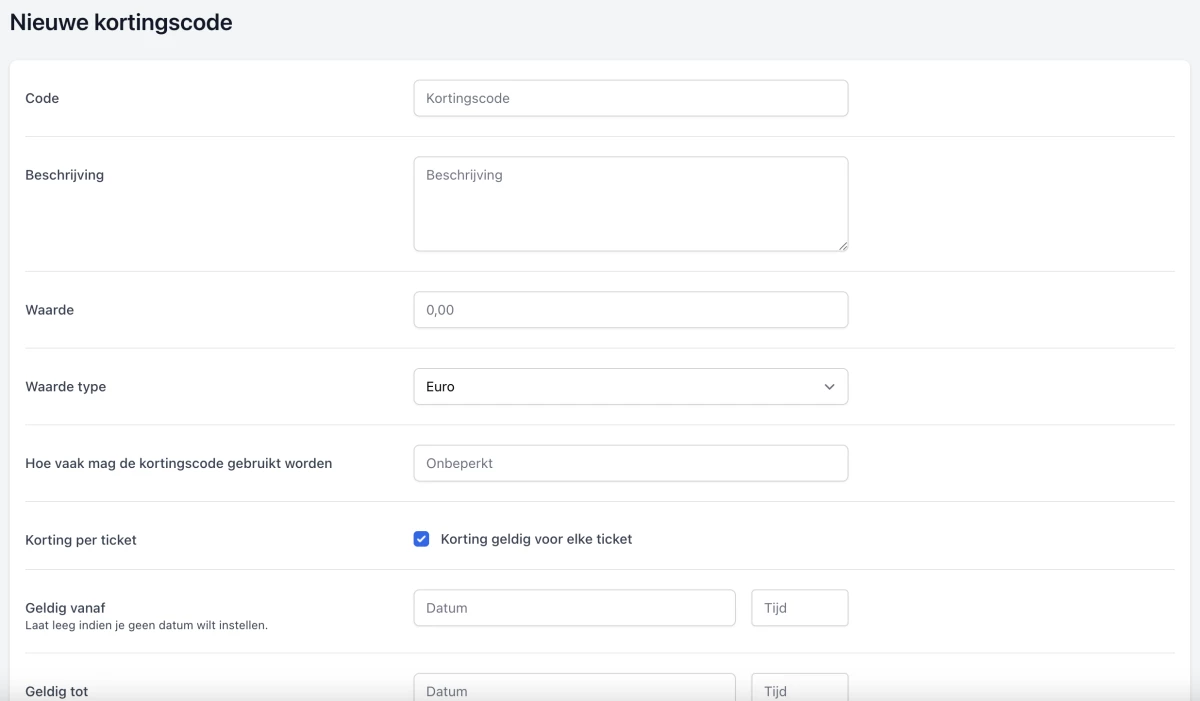Toggle Korting geldig voor elke ticket checkbox
The width and height of the screenshot is (1200, 701).
[x=421, y=539]
